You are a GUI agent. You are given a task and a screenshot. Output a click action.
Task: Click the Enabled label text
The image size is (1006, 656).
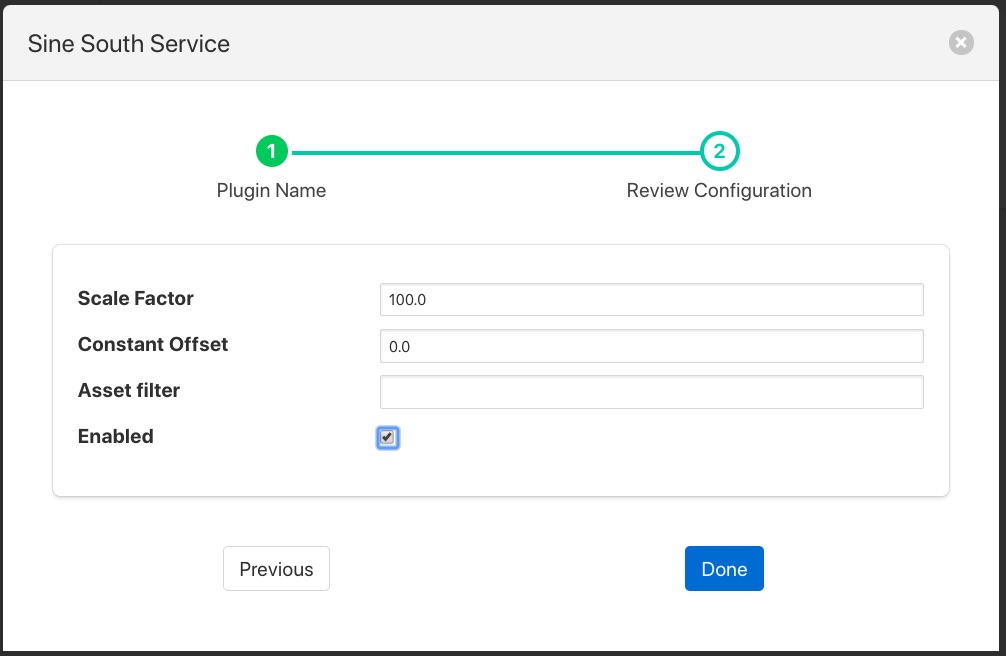click(116, 436)
